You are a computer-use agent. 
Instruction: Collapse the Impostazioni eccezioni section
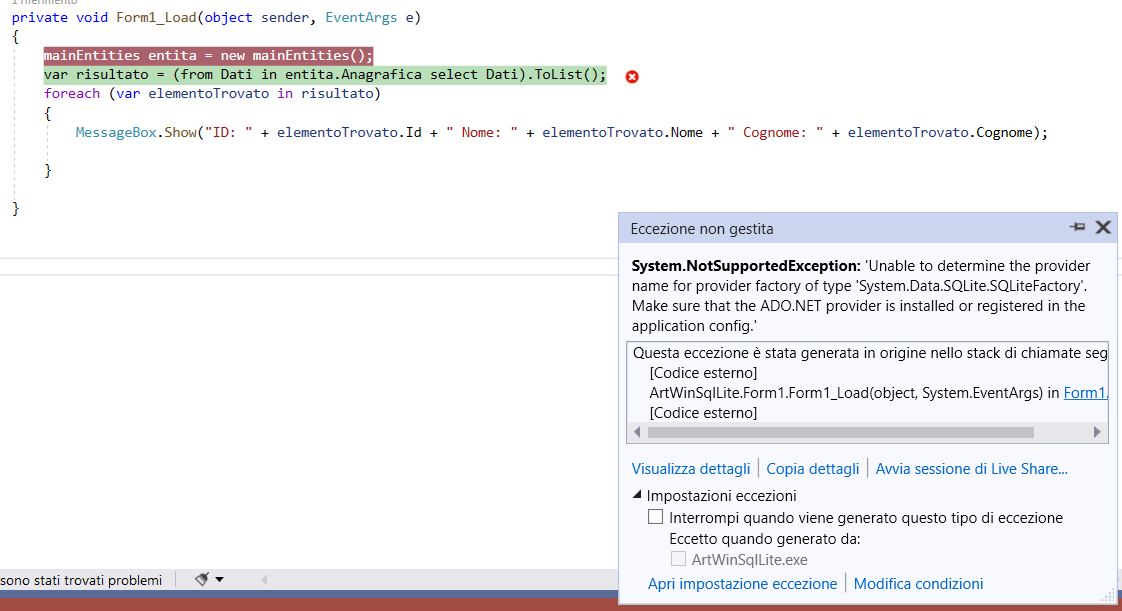coord(637,495)
